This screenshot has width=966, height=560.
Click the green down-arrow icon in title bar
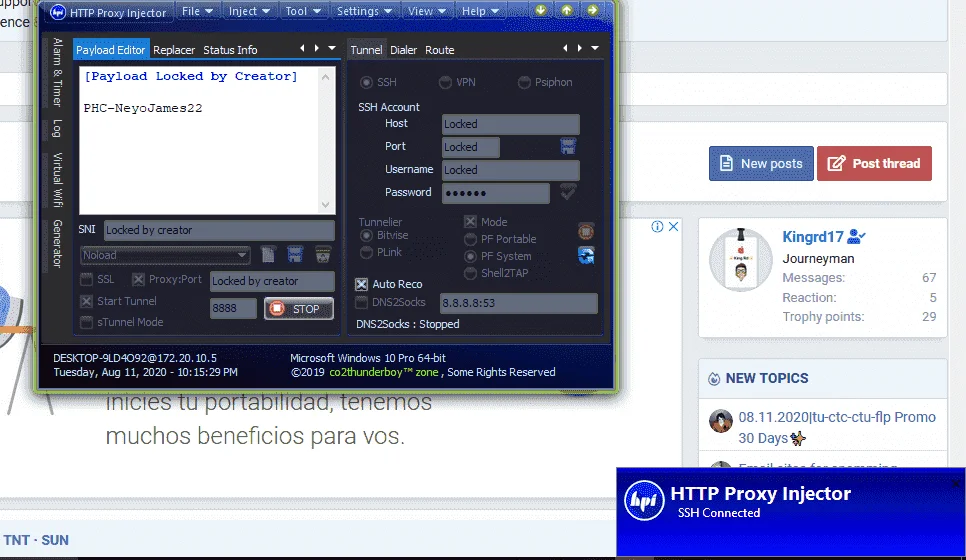tap(540, 10)
